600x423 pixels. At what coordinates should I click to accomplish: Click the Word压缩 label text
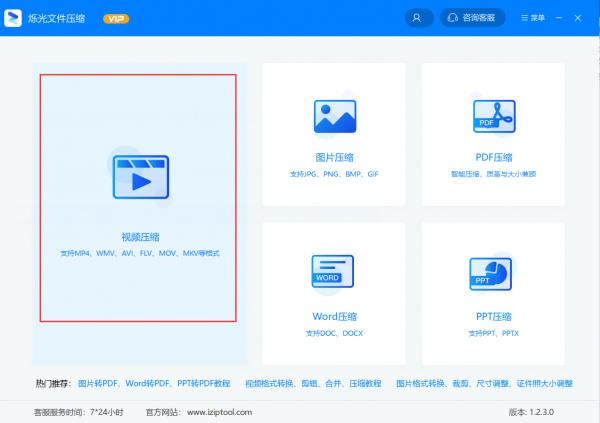tap(334, 316)
